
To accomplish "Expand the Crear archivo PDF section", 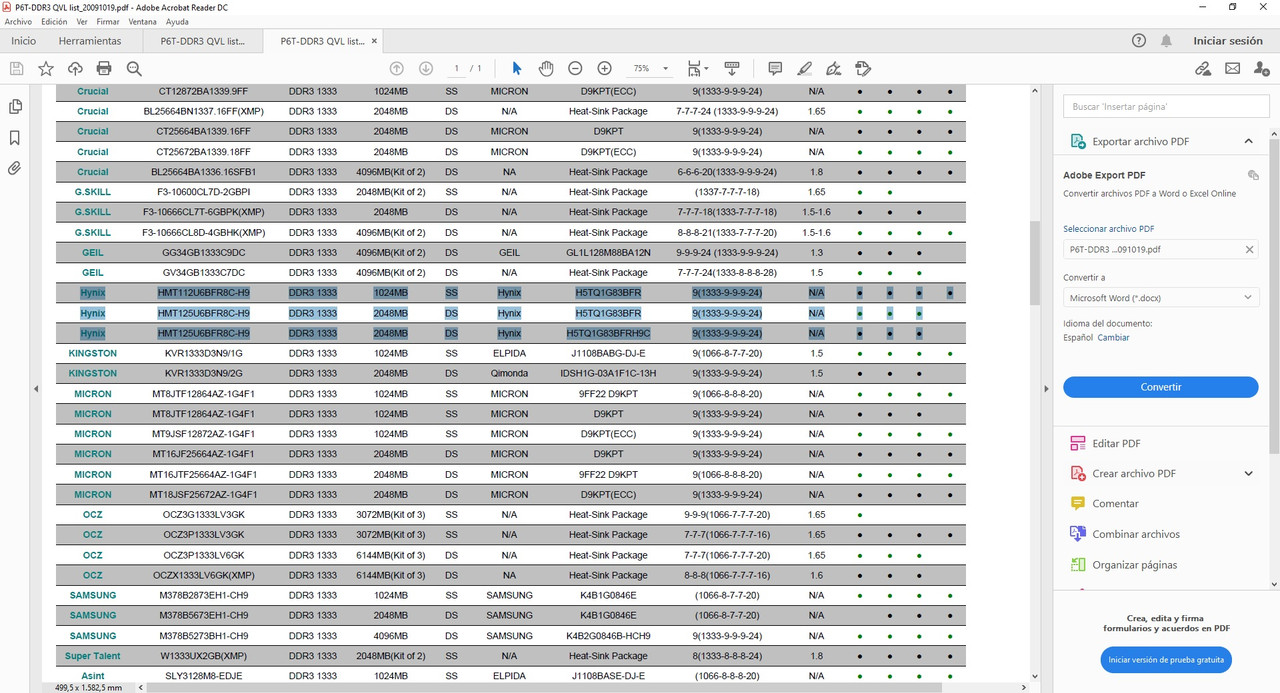I will [x=1249, y=473].
